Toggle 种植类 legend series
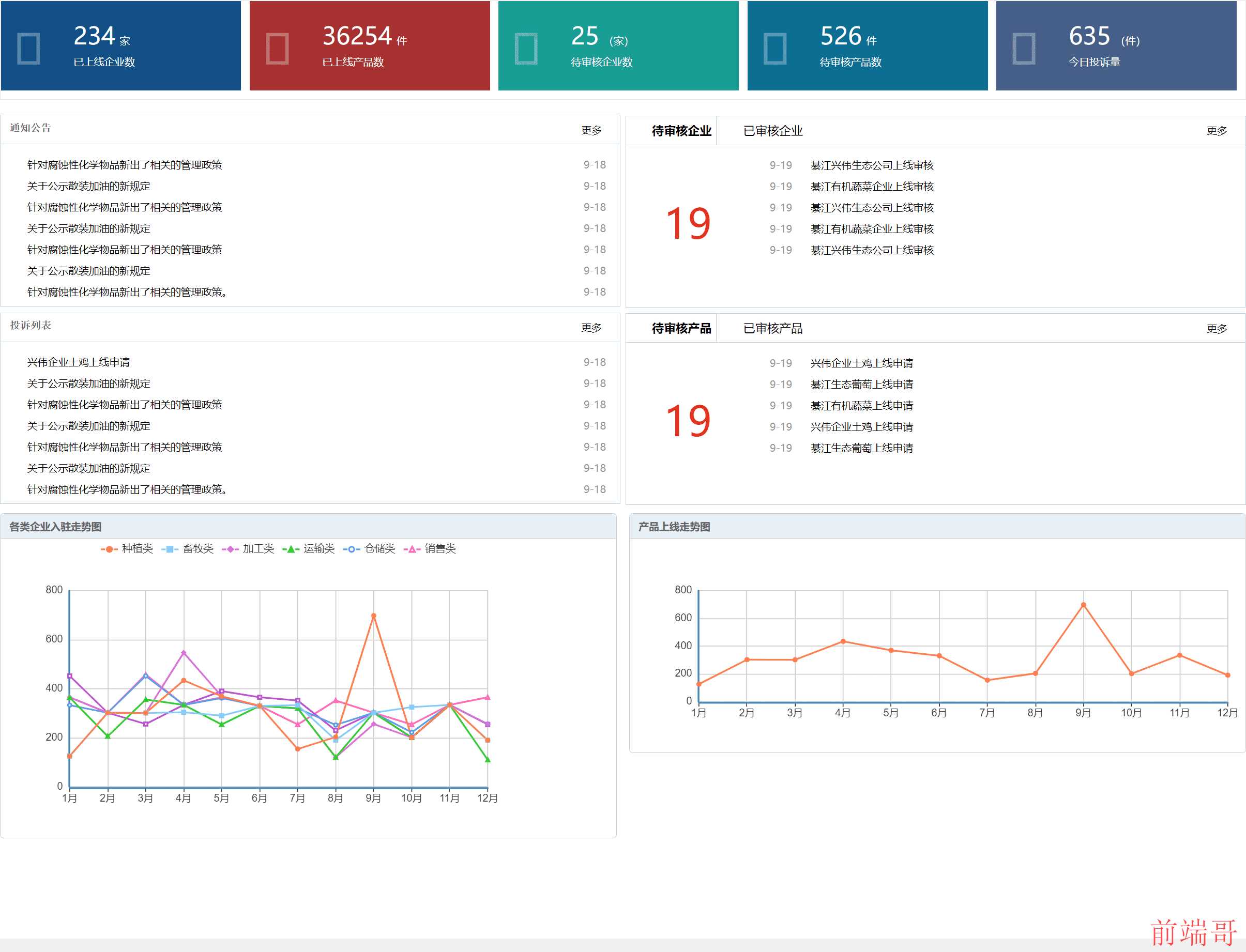This screenshot has height=952, width=1246. click(127, 548)
